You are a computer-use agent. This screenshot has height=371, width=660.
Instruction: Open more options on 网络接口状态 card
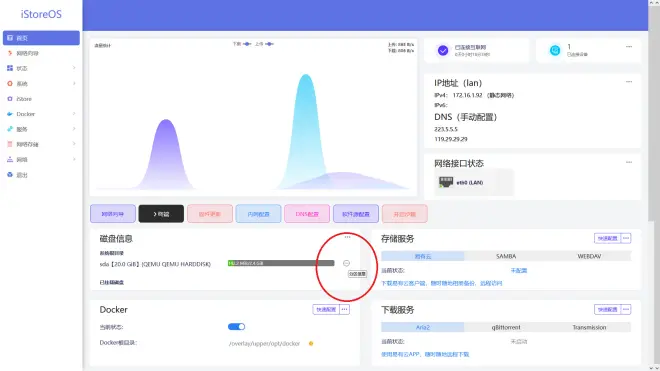[x=629, y=162]
